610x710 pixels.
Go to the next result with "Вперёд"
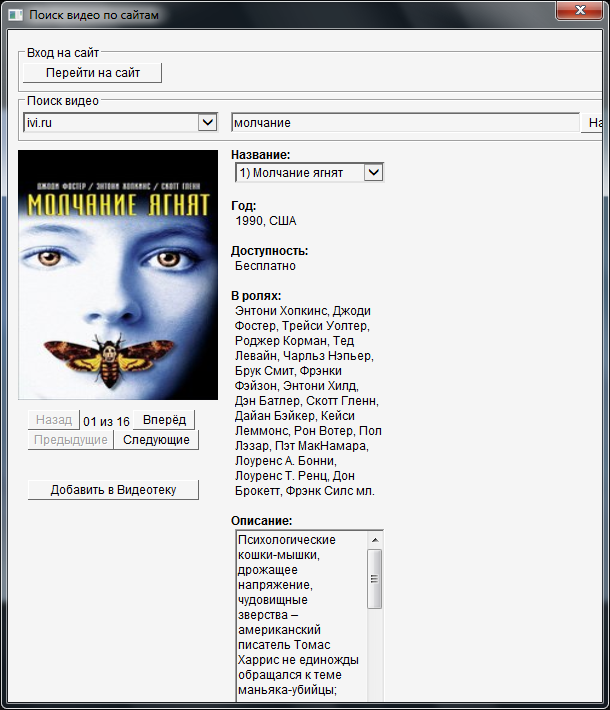point(164,420)
